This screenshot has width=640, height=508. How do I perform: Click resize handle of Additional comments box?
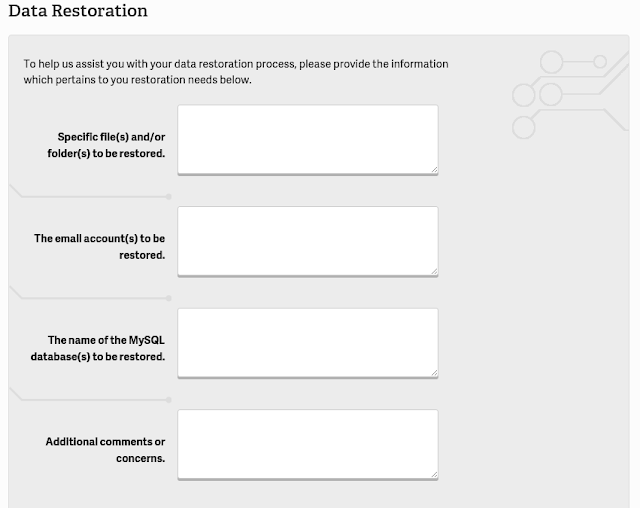tap(434, 475)
